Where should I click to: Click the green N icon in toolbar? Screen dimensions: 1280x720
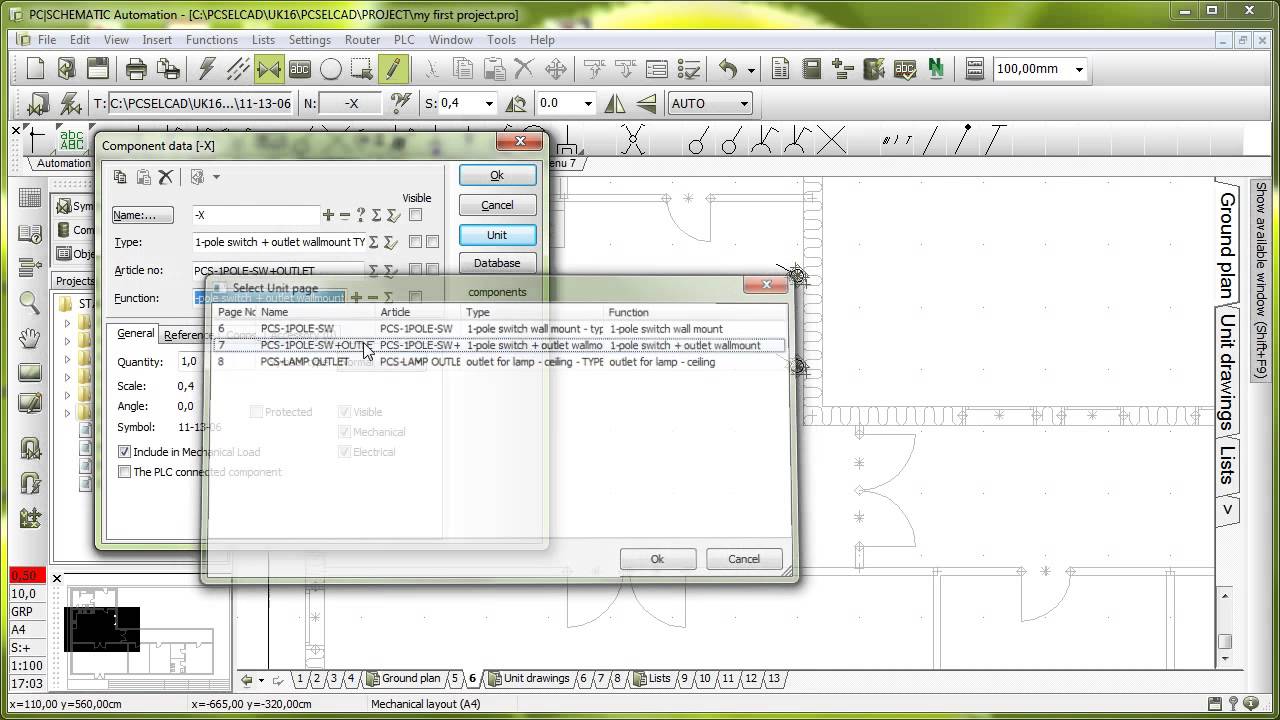(936, 69)
